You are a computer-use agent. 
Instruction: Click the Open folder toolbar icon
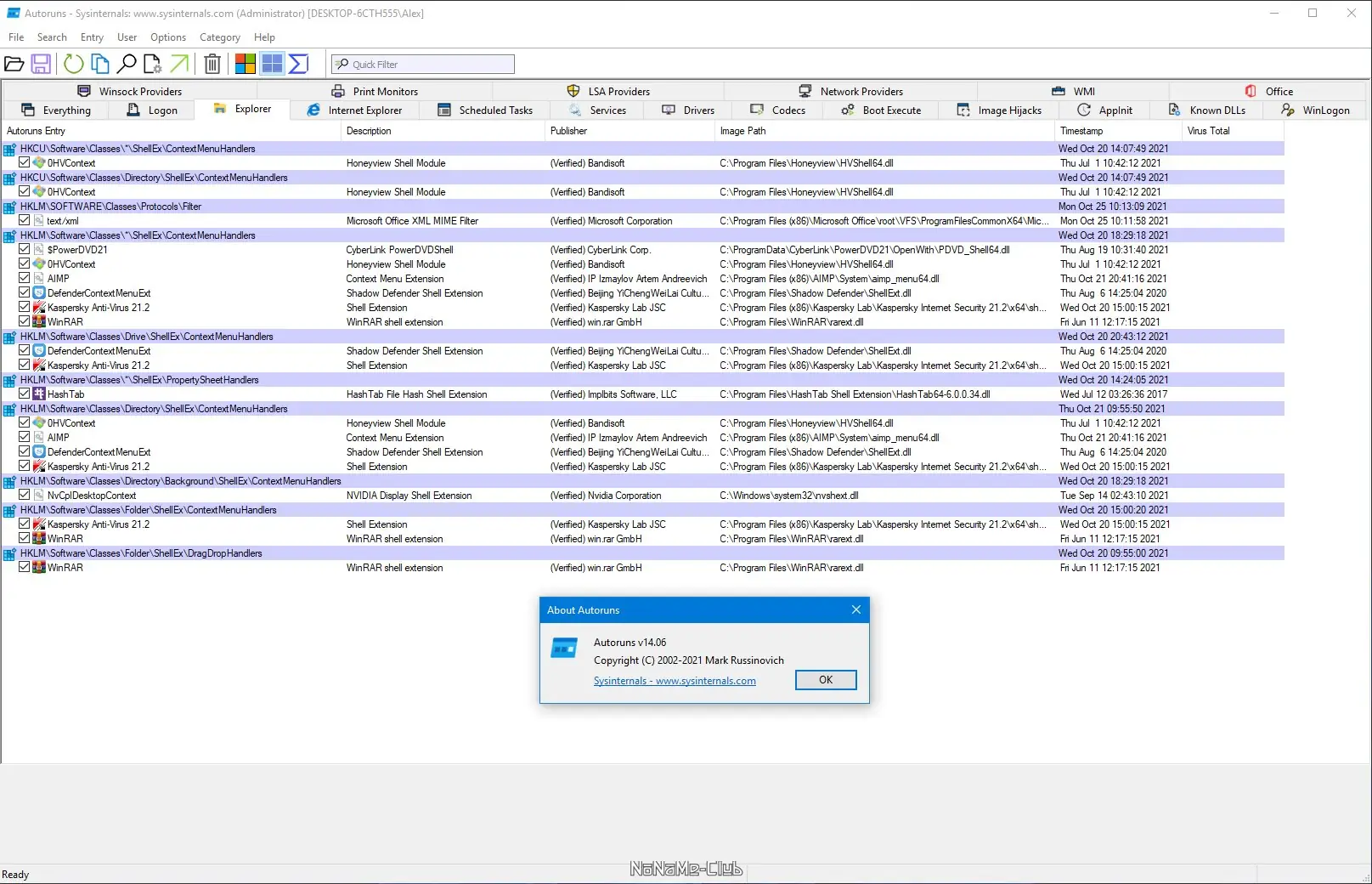point(14,64)
